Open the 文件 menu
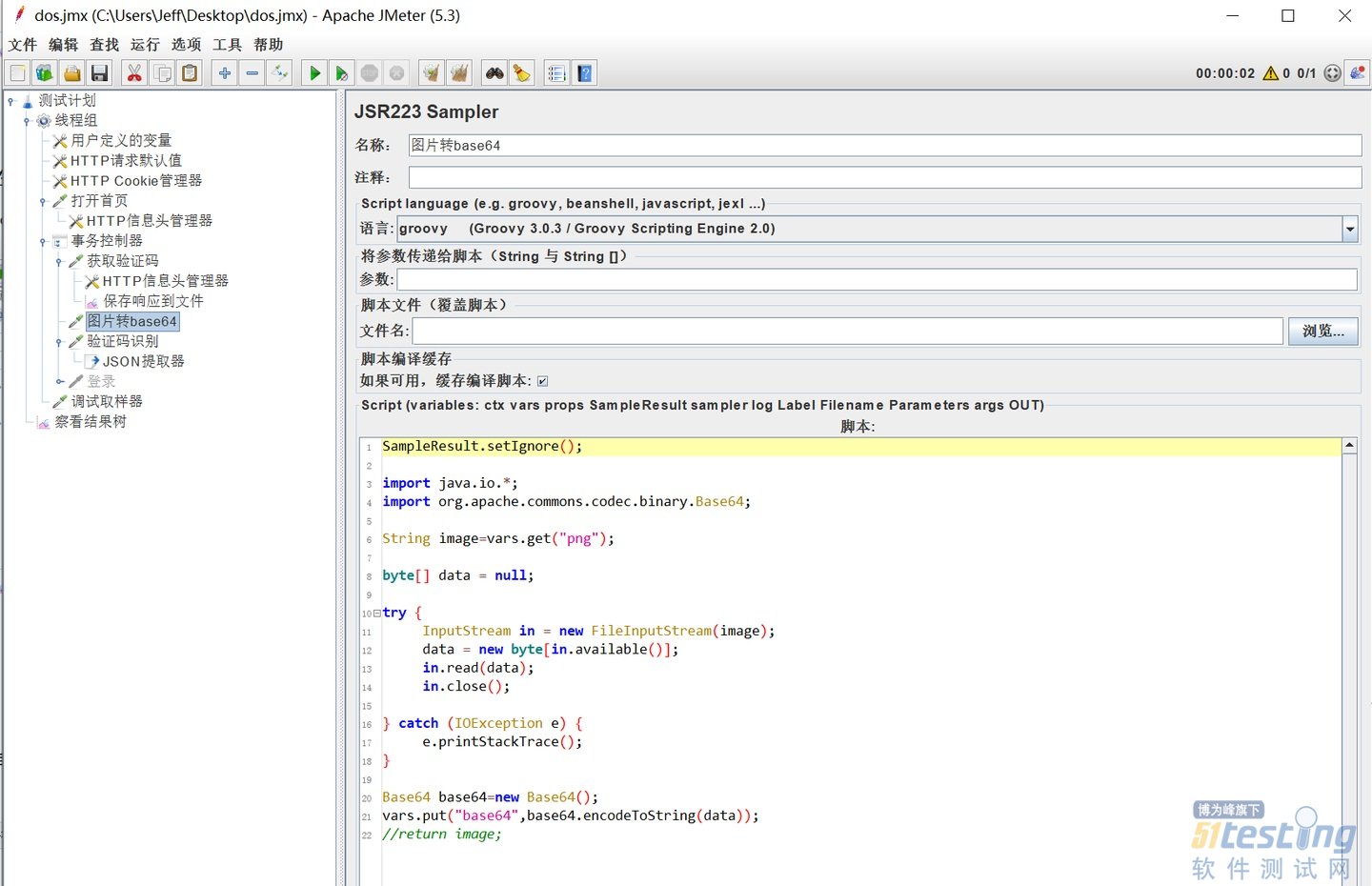This screenshot has width=1372, height=886. tap(23, 45)
